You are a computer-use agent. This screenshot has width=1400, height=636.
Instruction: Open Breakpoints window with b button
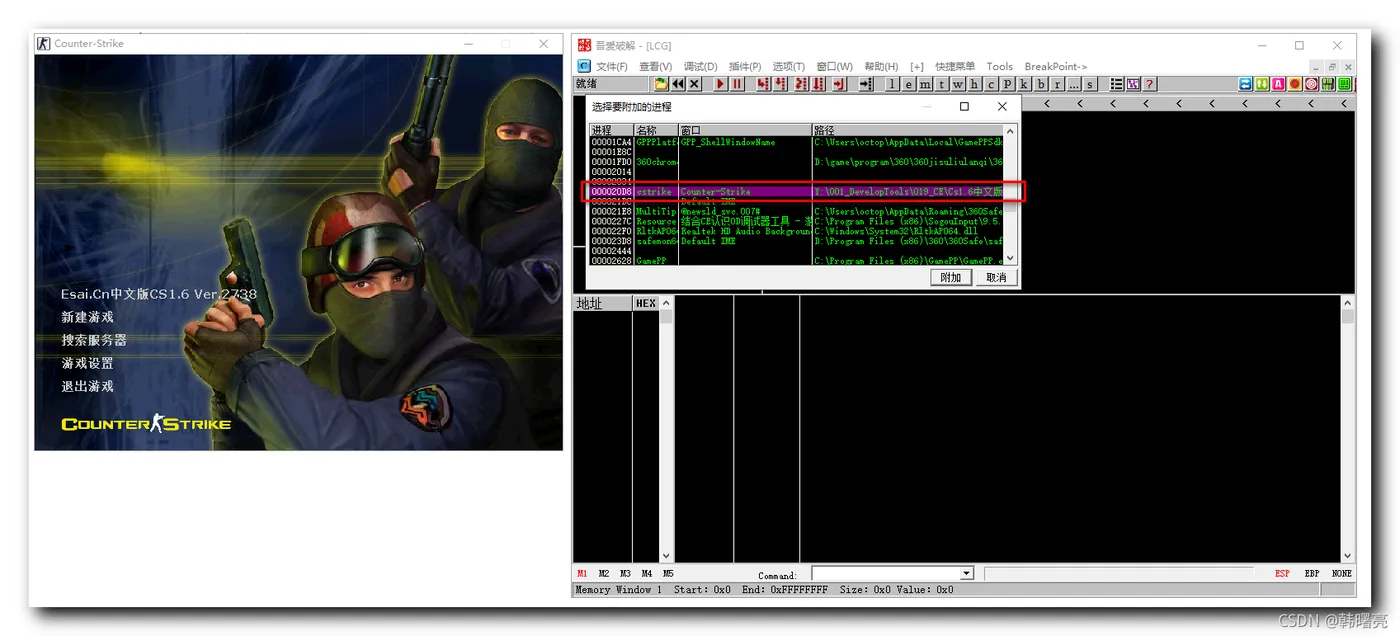(1041, 84)
